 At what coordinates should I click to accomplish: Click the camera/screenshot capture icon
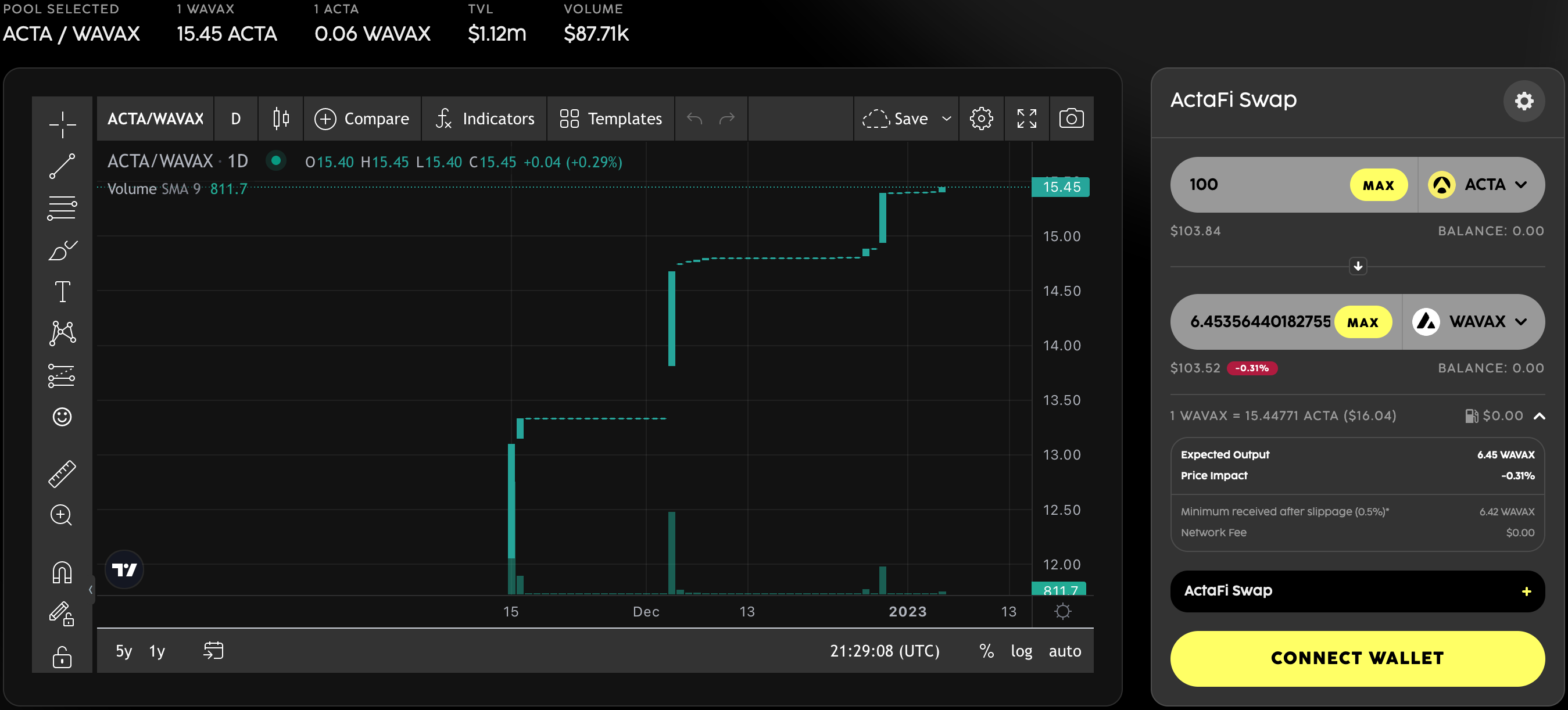pyautogui.click(x=1070, y=118)
